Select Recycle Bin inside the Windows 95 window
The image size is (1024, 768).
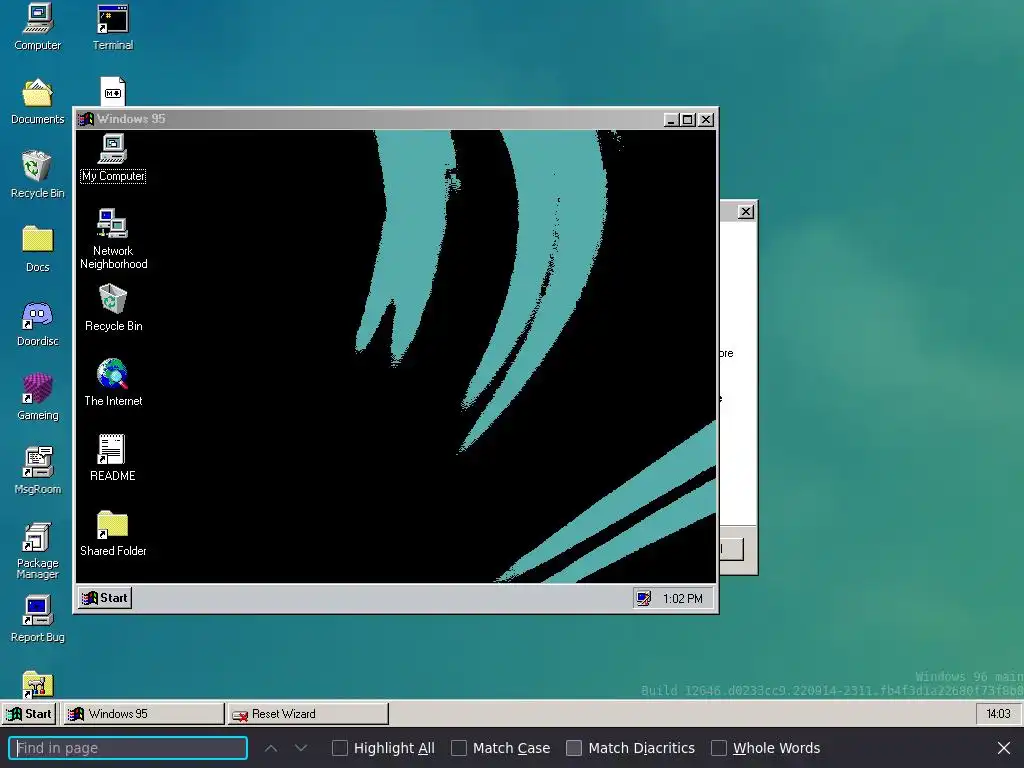click(113, 308)
